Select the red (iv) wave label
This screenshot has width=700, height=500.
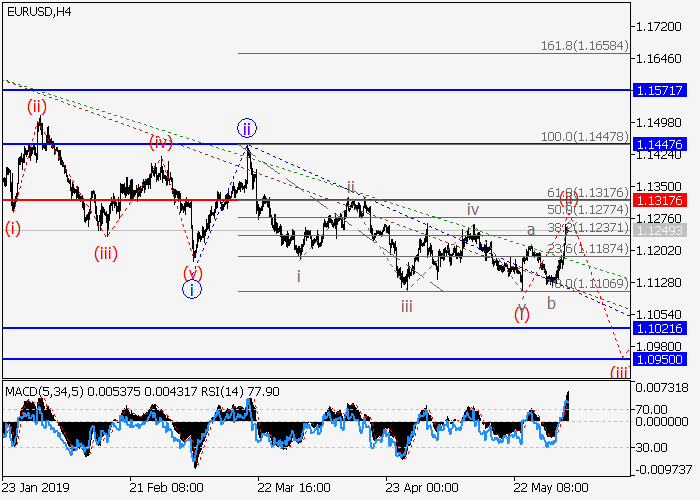[161, 142]
